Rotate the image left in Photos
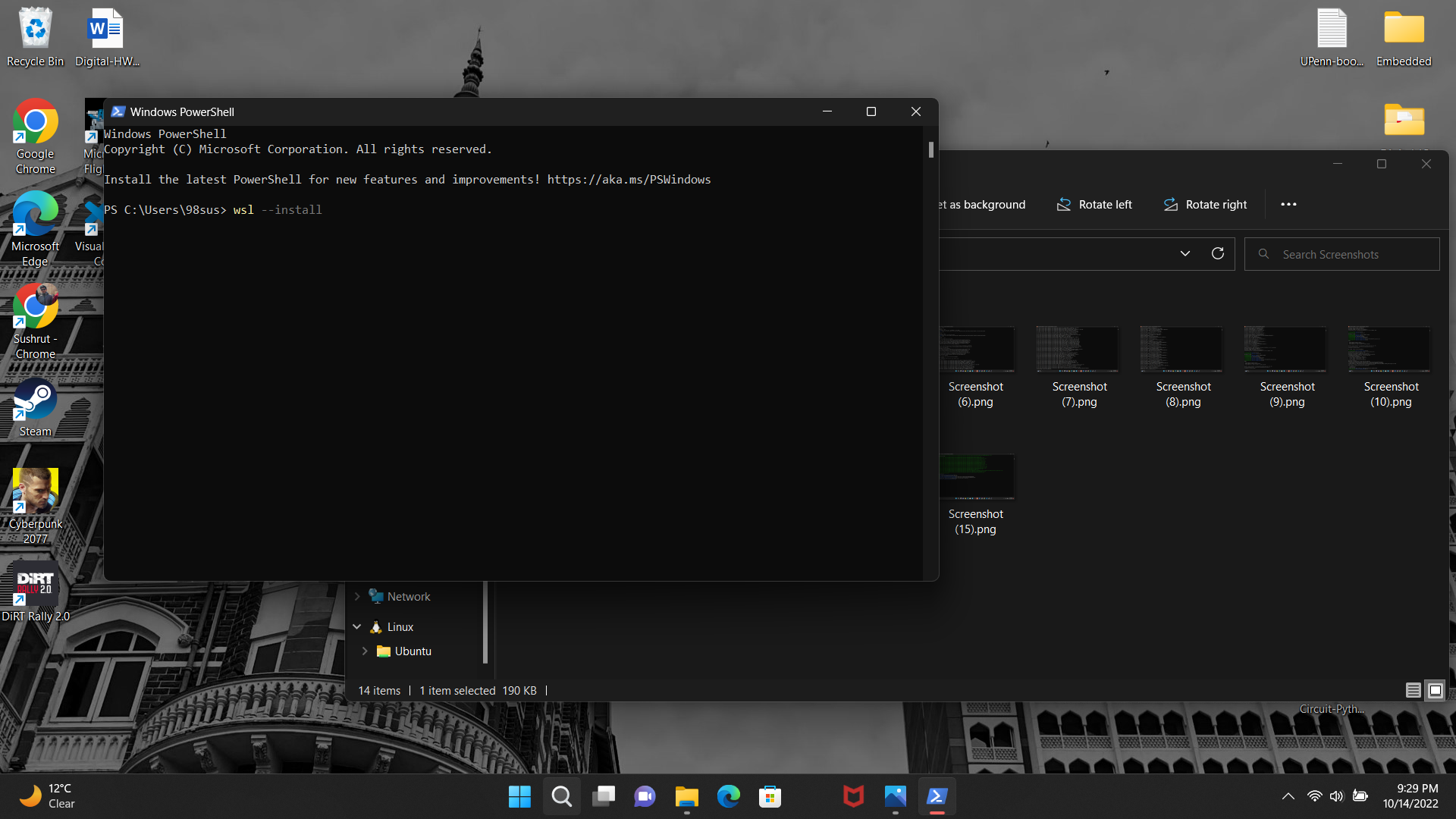 pyautogui.click(x=1094, y=204)
